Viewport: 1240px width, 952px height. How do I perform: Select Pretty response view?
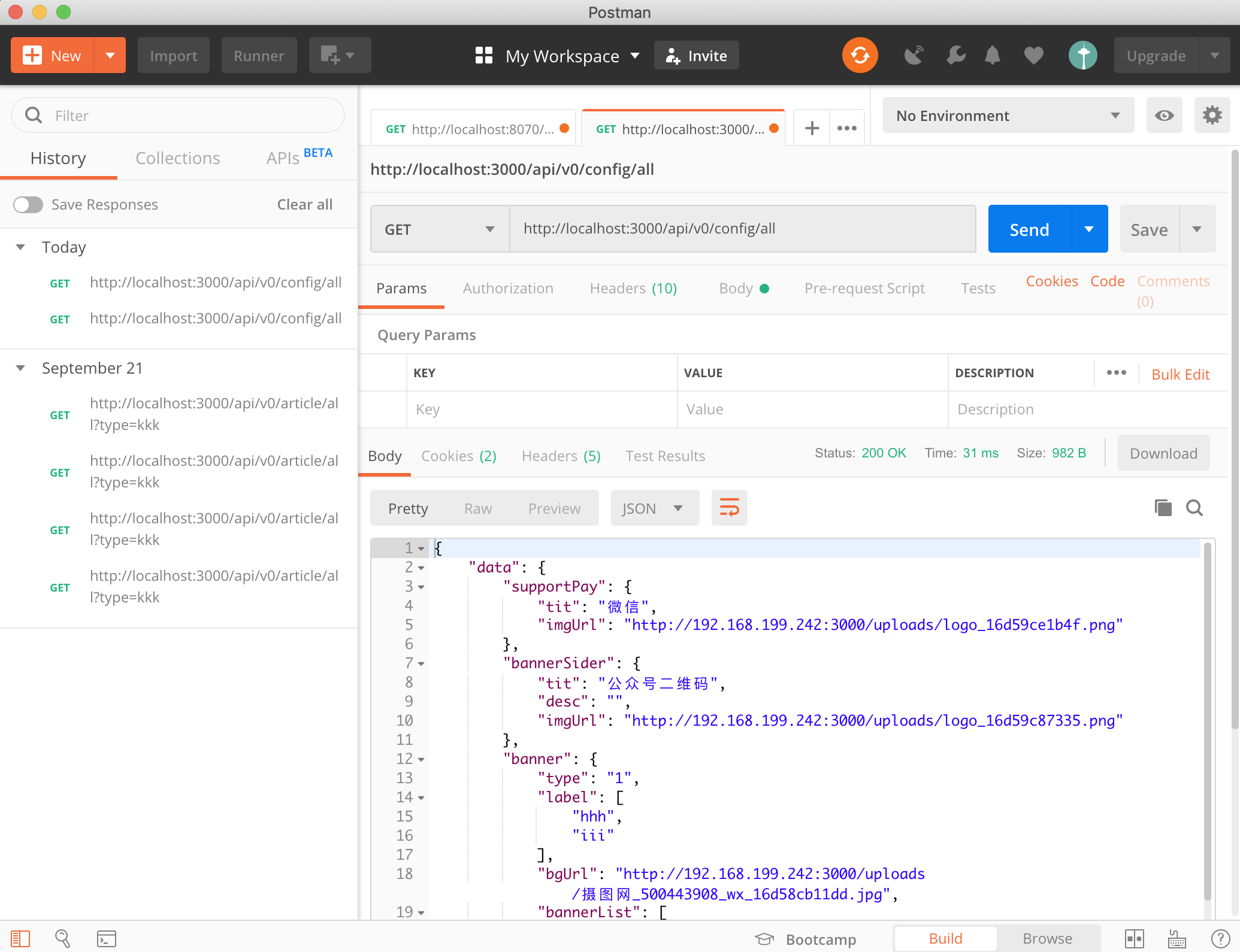coord(408,508)
